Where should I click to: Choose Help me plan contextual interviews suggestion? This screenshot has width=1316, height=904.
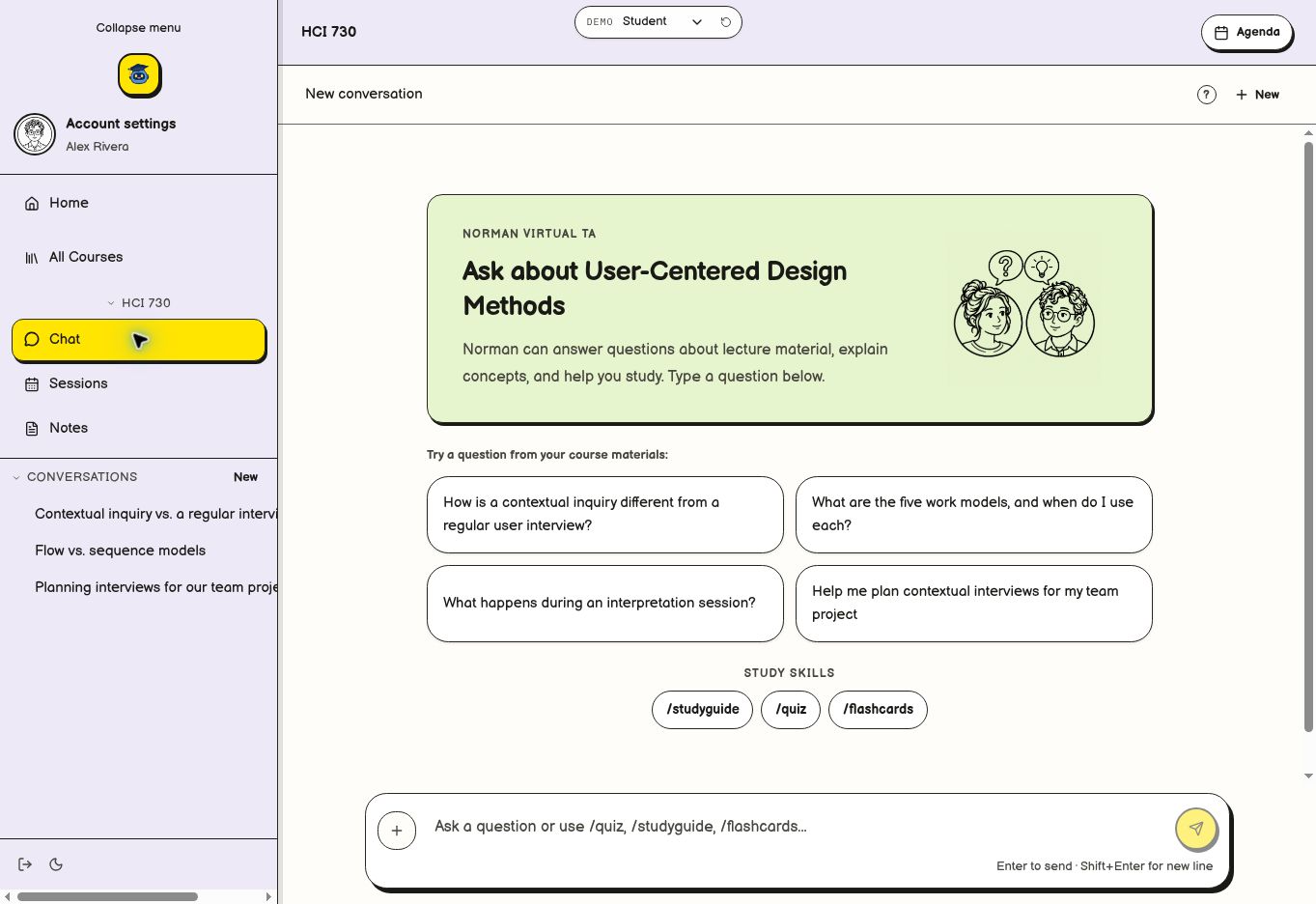[x=974, y=604]
